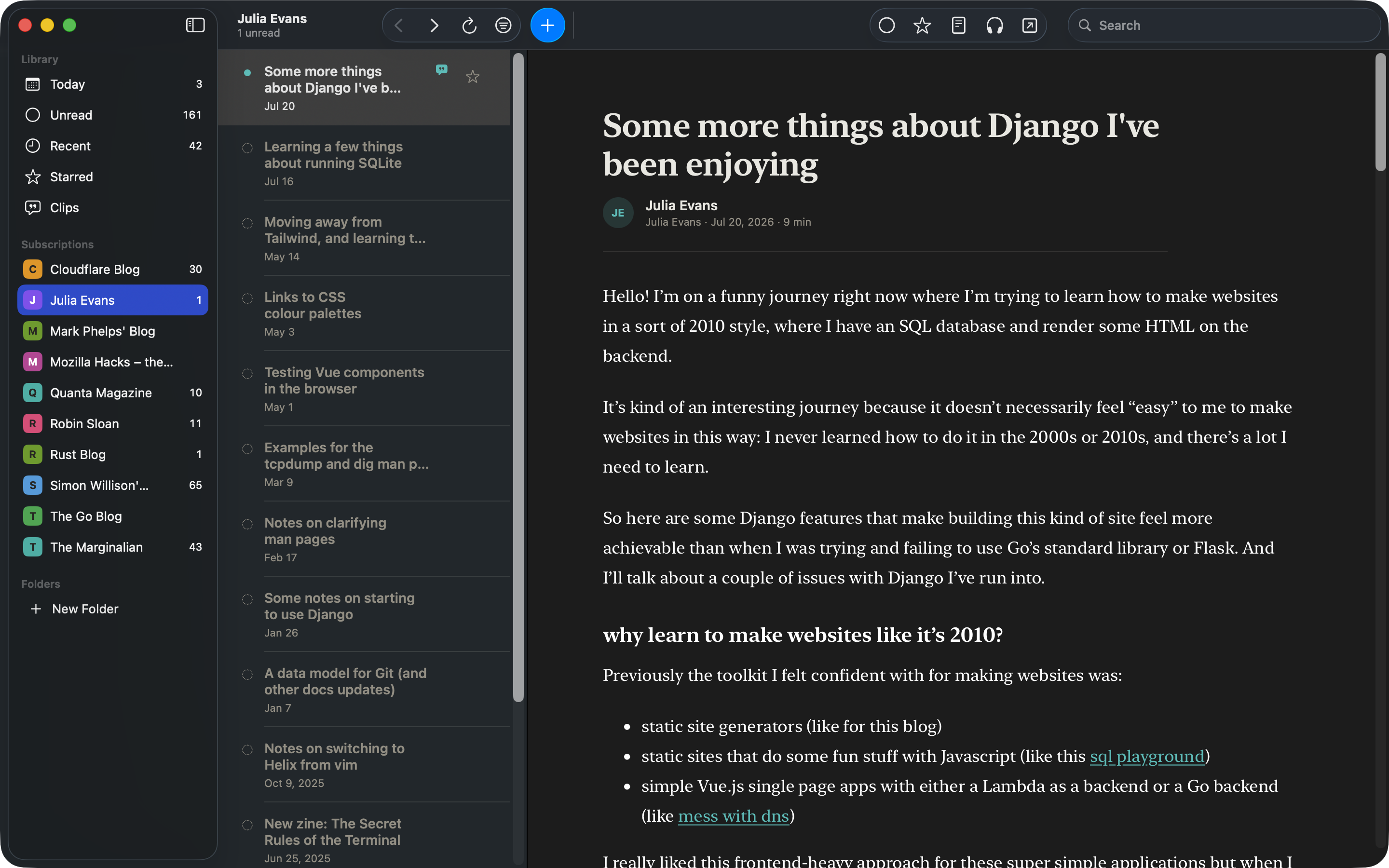Viewport: 1389px width, 868px height.
Task: Add a new feed with plus button
Action: pos(547,25)
